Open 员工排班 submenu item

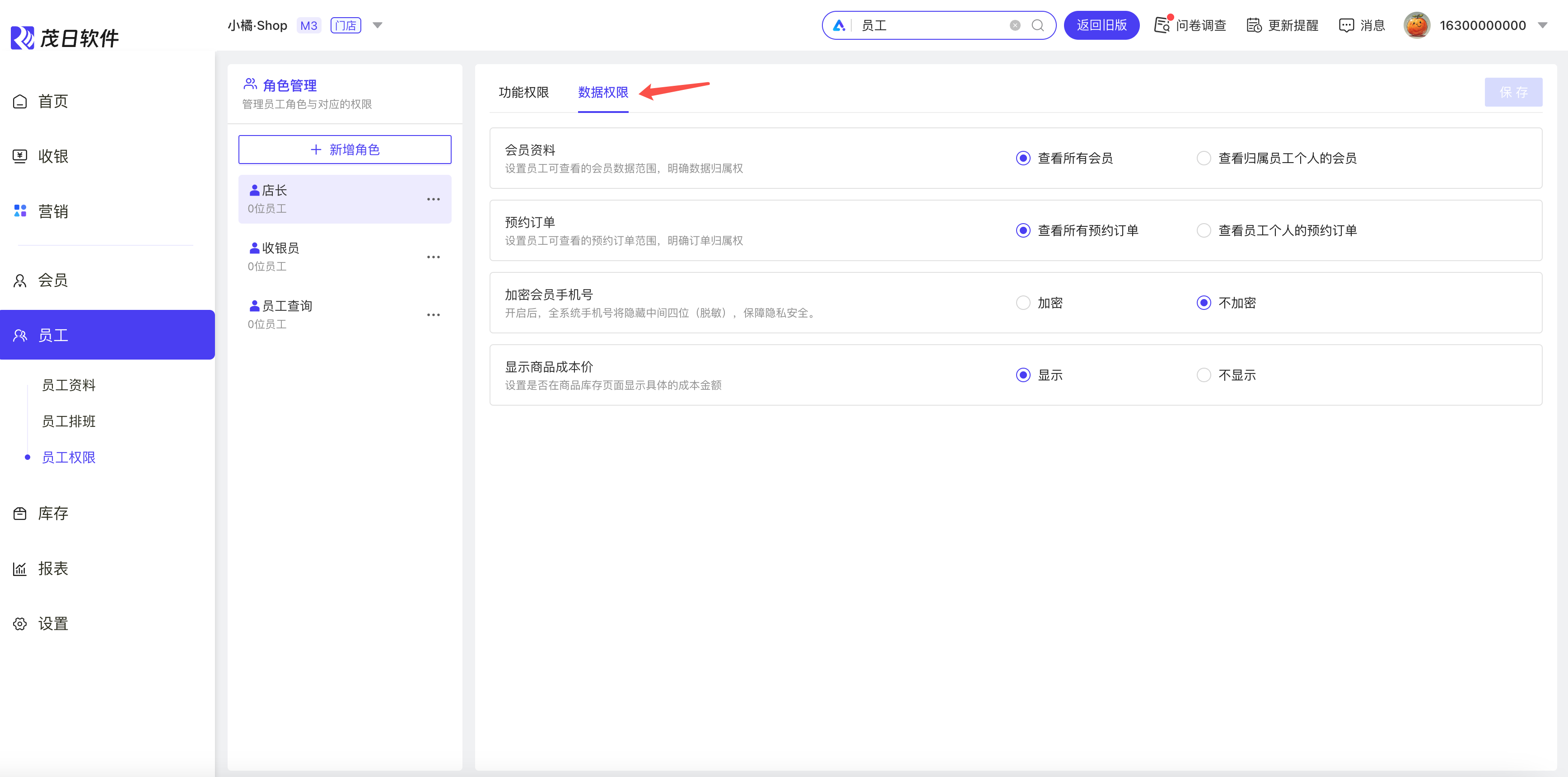(69, 421)
